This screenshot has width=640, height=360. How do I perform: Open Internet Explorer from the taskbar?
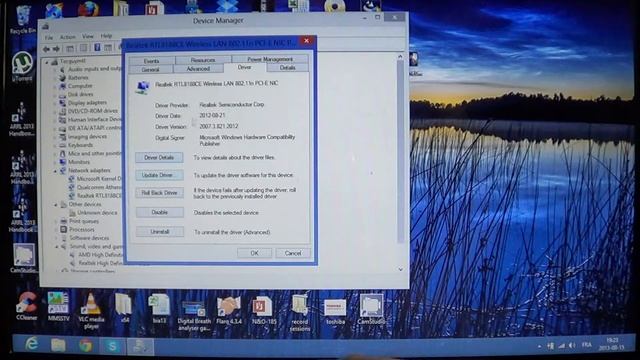pyautogui.click(x=31, y=345)
